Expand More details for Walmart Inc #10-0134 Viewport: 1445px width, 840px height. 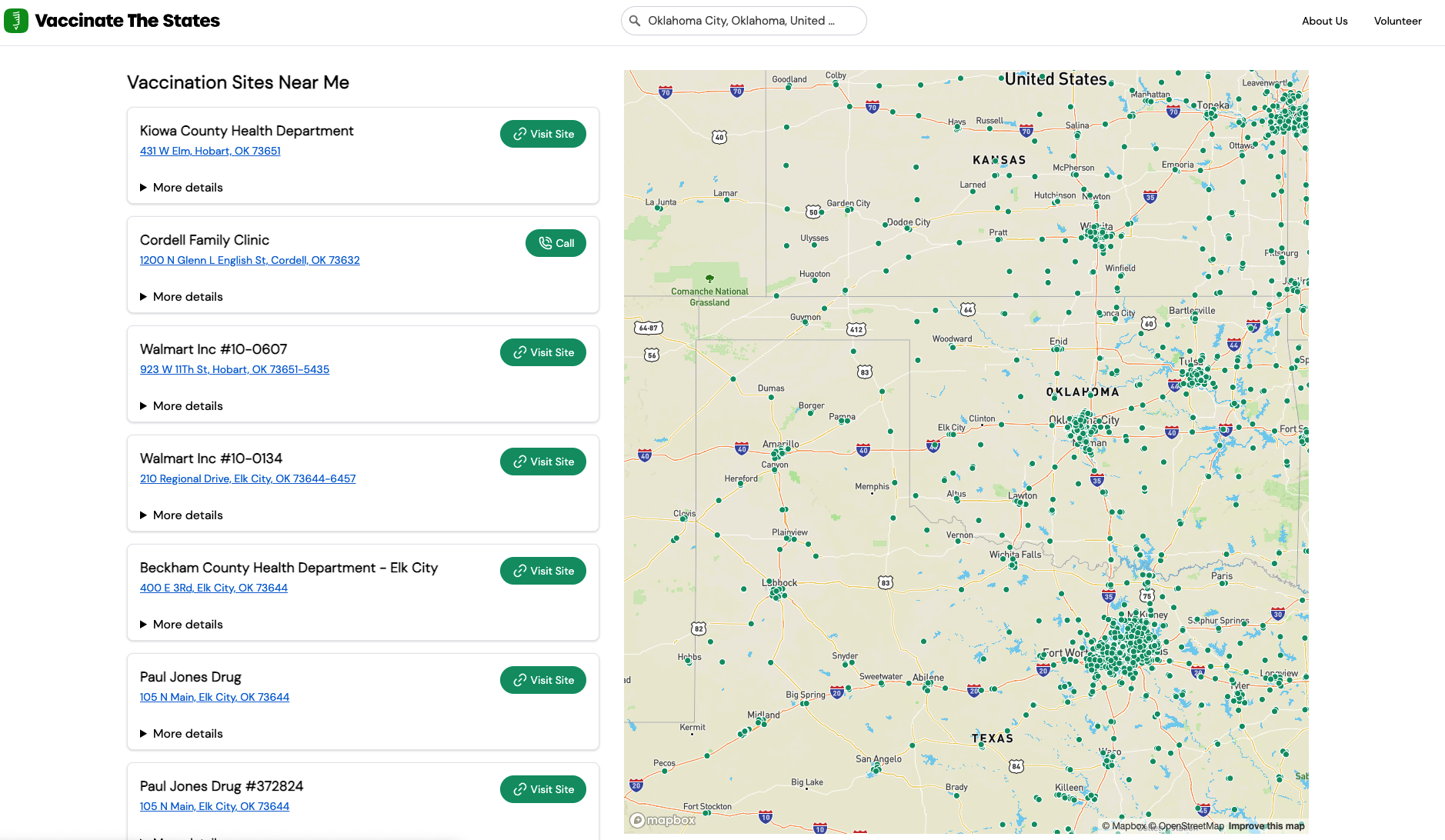pos(182,515)
